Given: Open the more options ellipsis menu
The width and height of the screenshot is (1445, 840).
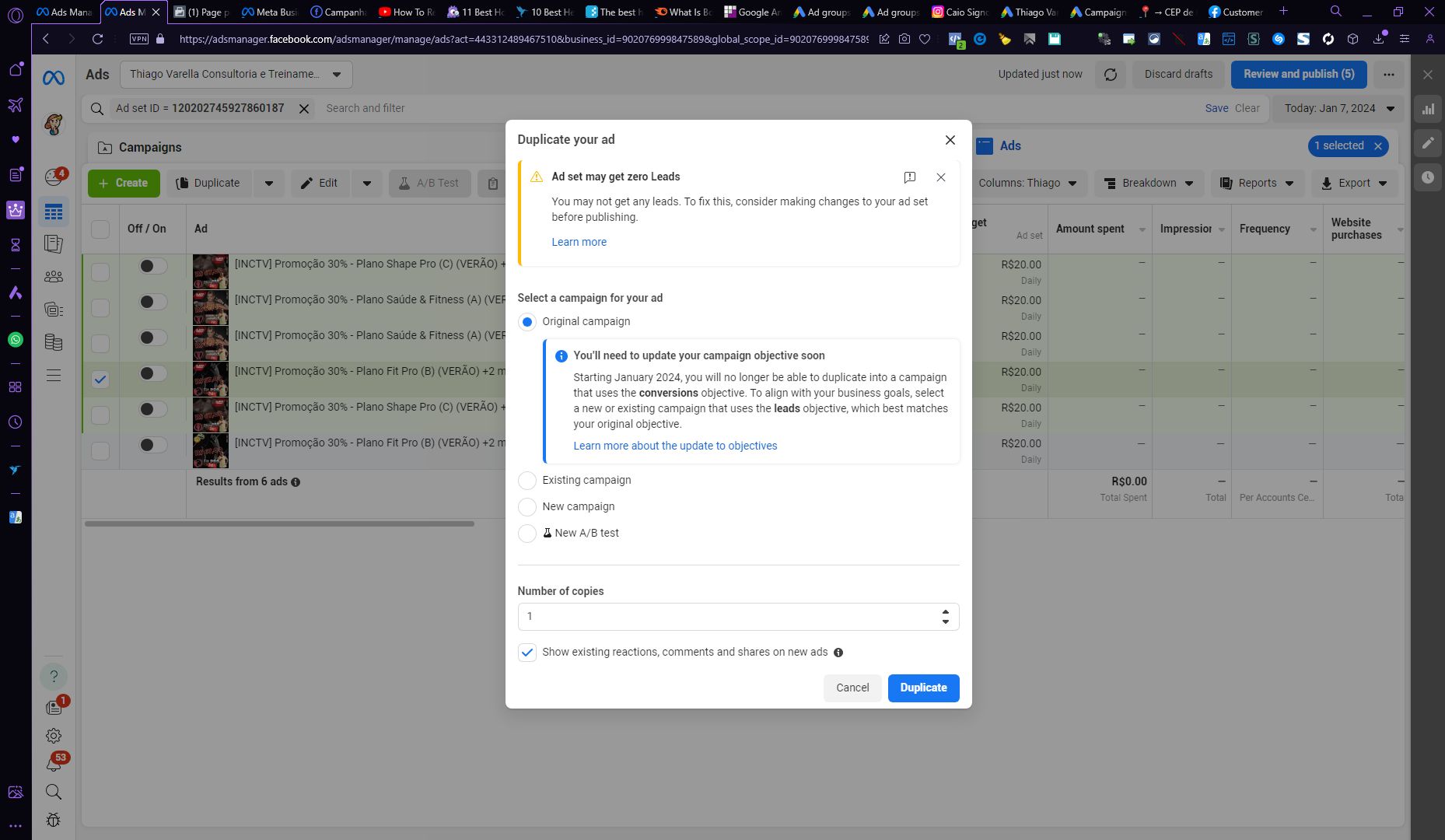Looking at the screenshot, I should pyautogui.click(x=1389, y=75).
